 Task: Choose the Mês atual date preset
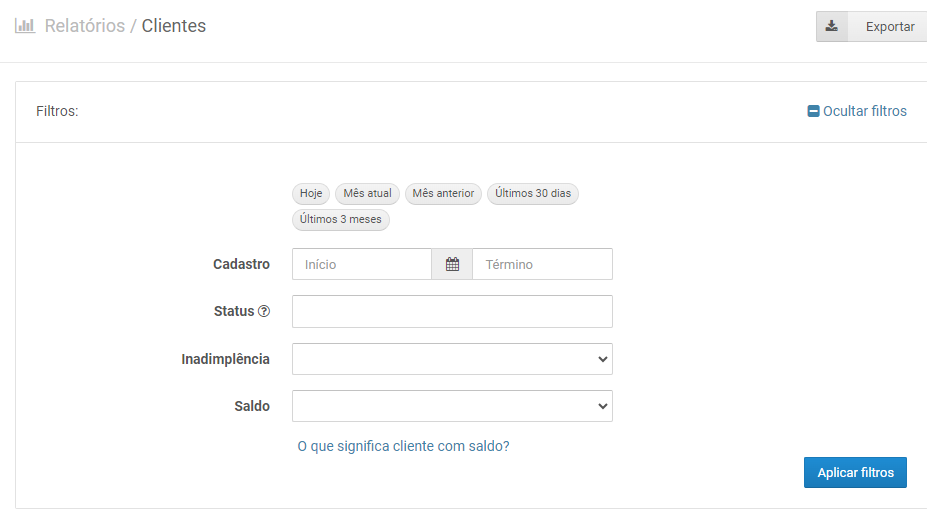point(367,193)
